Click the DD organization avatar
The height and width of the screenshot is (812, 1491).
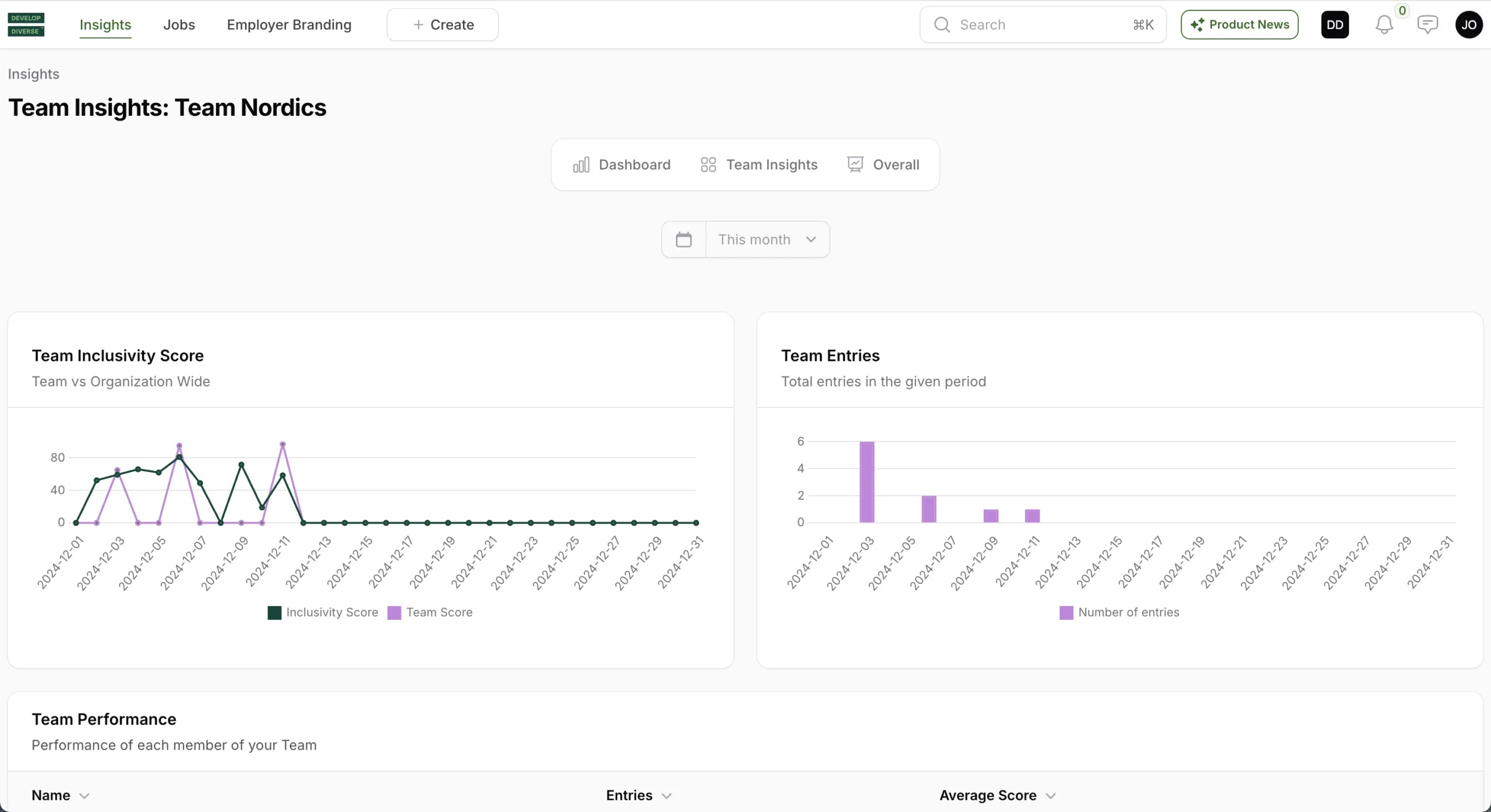[1335, 24]
